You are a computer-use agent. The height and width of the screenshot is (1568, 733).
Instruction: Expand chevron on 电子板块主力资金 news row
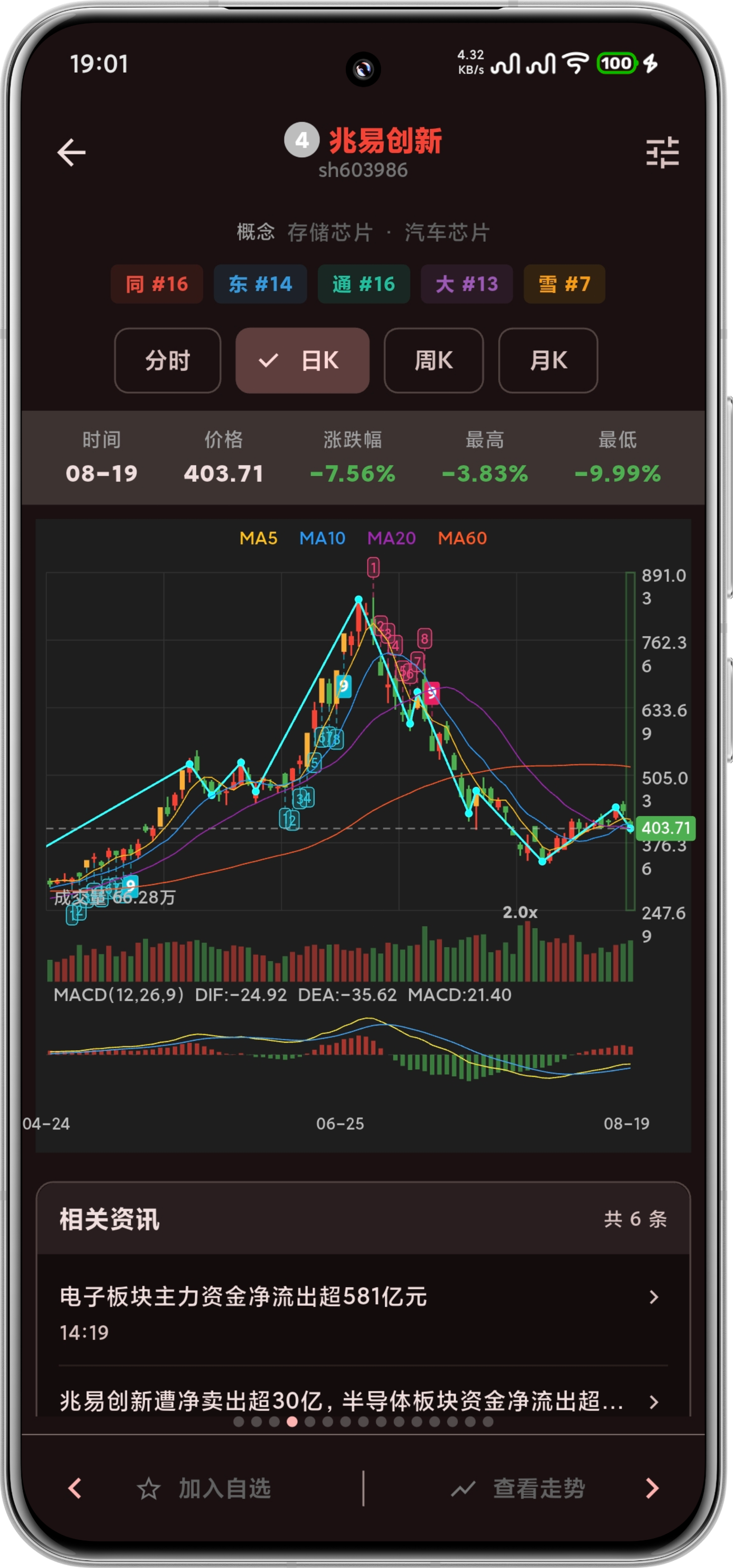point(654,1297)
